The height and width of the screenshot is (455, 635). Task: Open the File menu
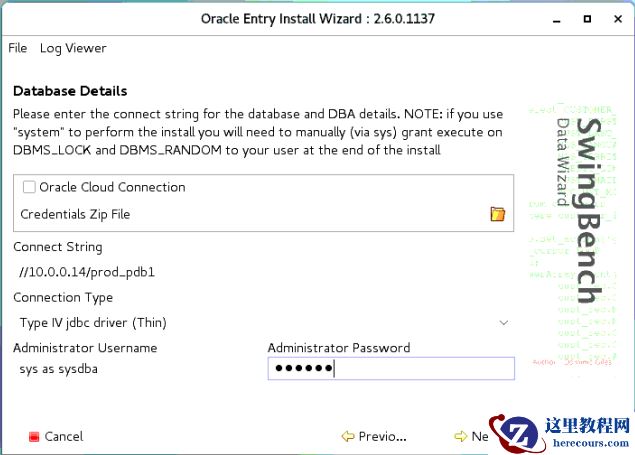point(17,48)
